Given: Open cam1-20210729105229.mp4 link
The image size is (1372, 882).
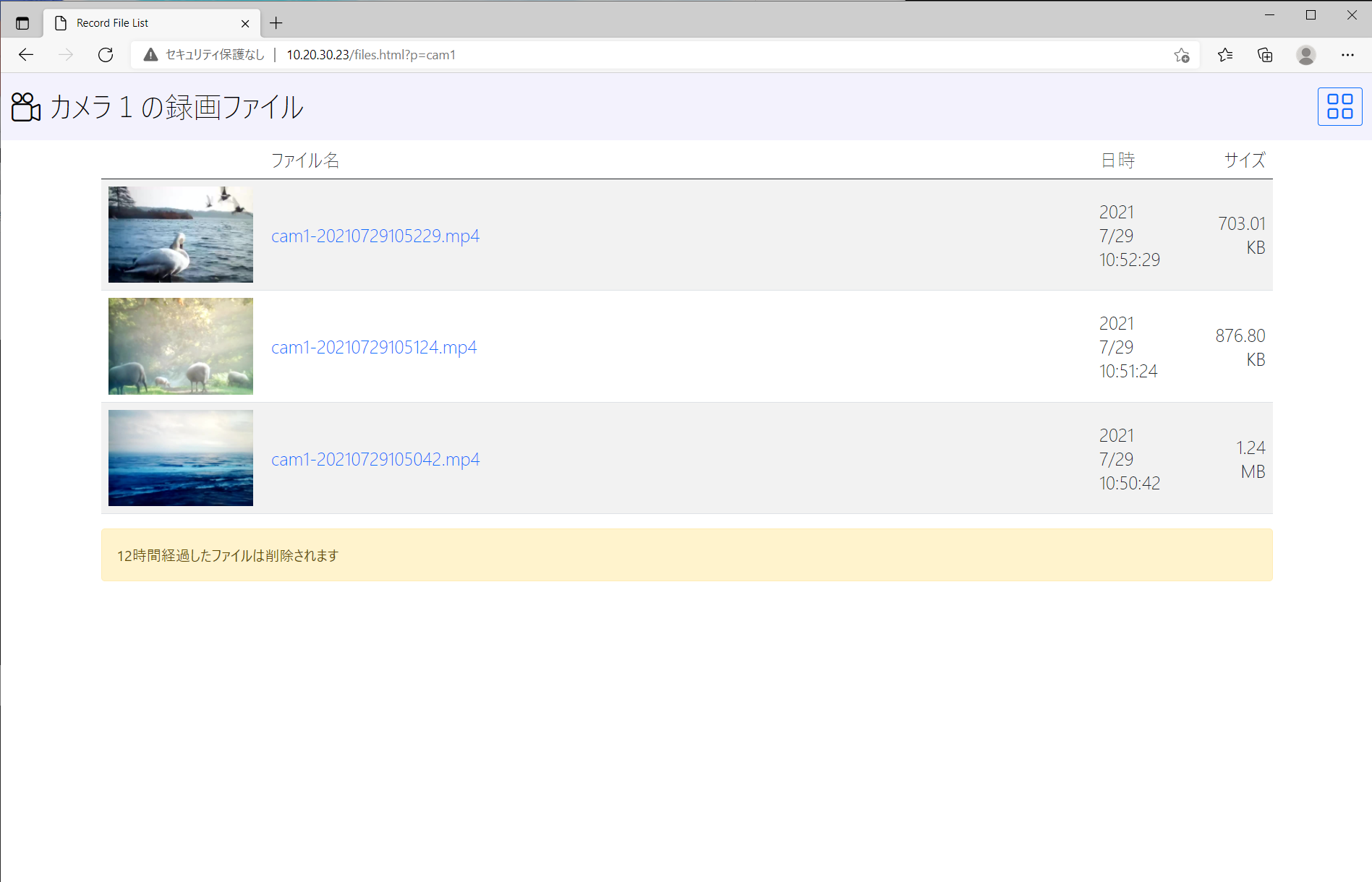Looking at the screenshot, I should pyautogui.click(x=375, y=236).
